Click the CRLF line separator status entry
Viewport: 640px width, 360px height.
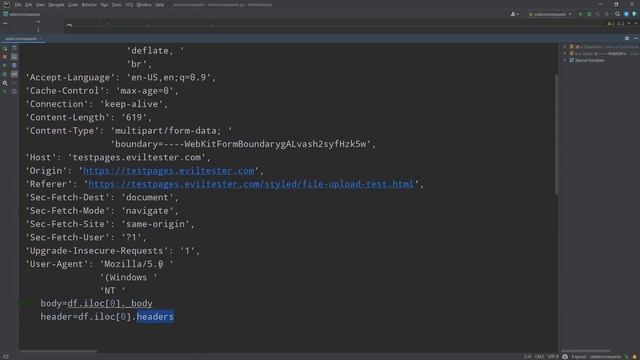(539, 357)
